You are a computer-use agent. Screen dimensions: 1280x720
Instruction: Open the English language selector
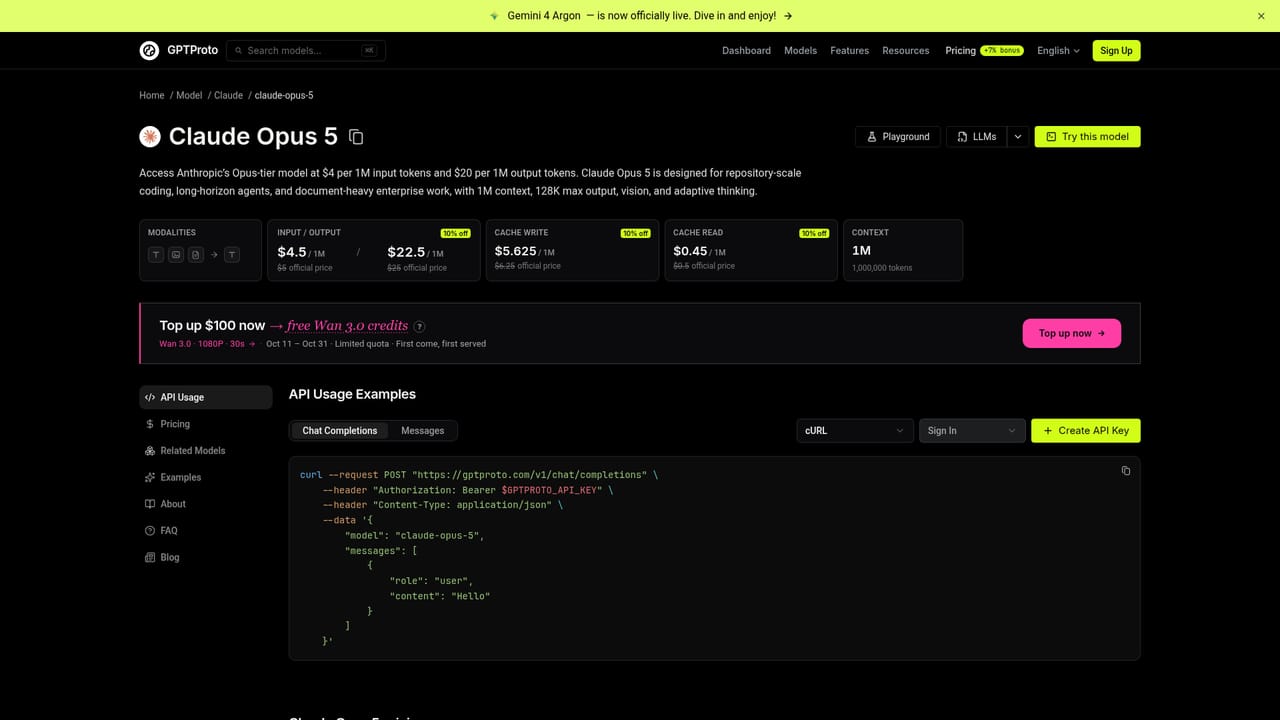pos(1058,51)
